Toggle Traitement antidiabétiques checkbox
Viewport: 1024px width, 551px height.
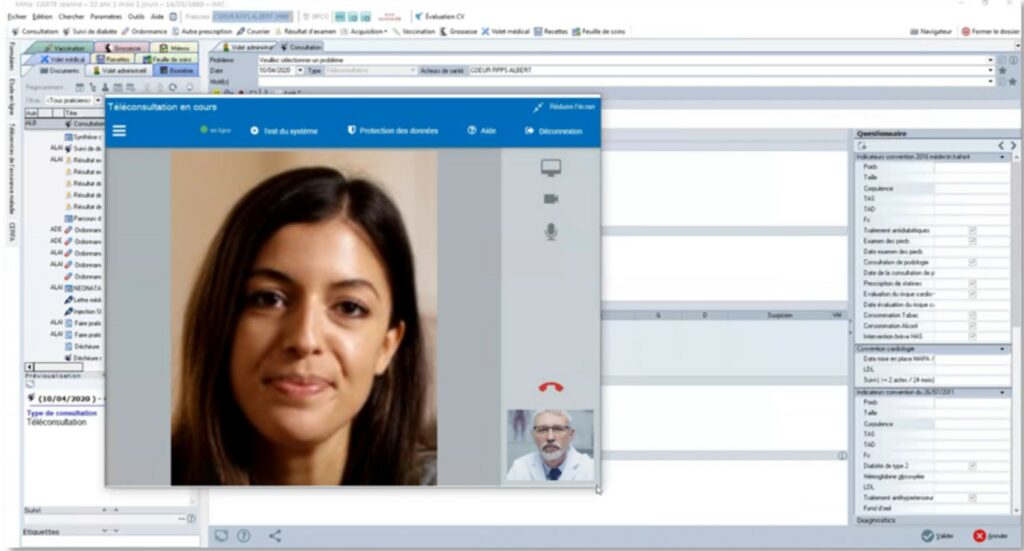click(x=972, y=230)
